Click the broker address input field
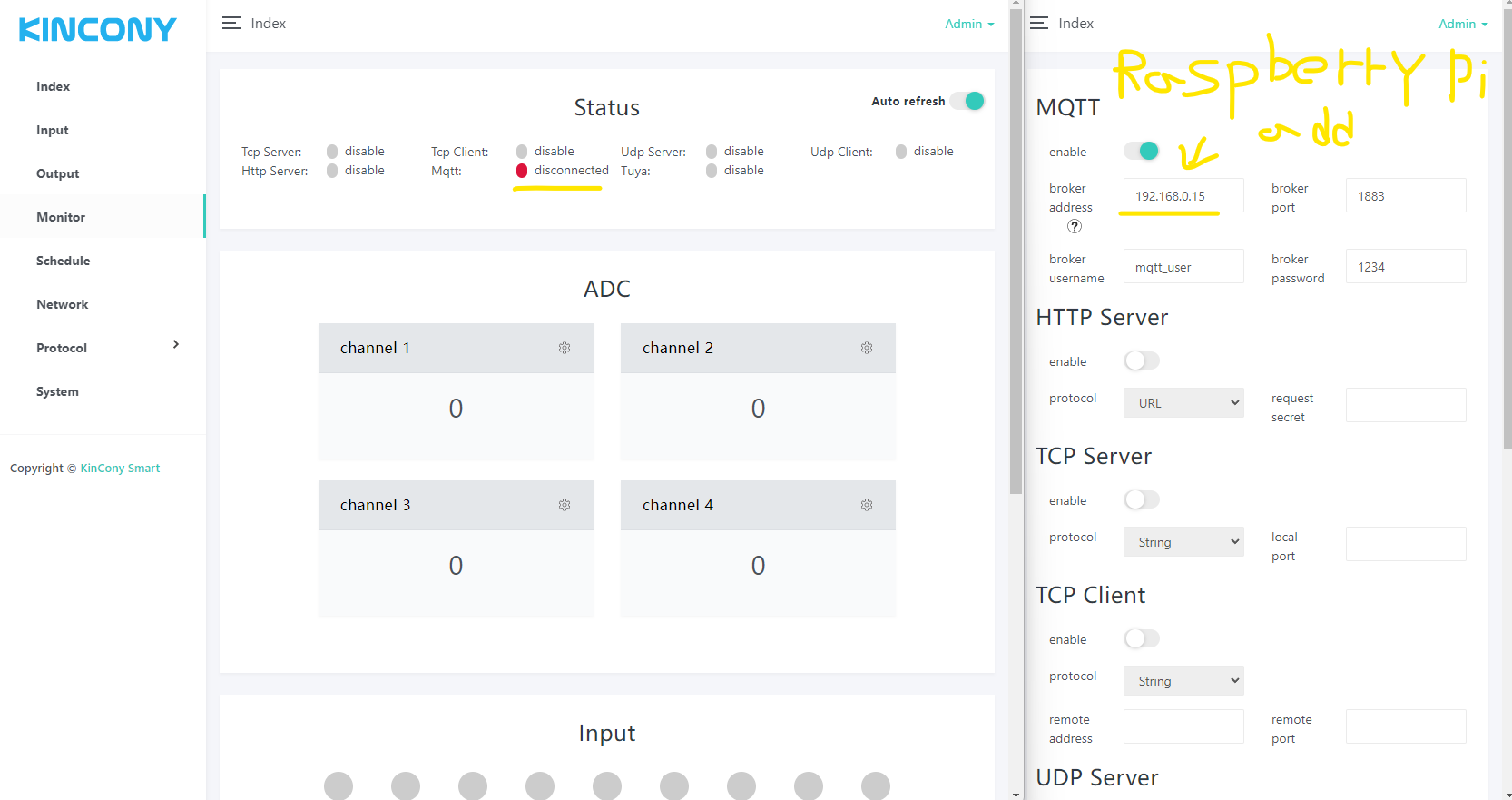This screenshot has width=1512, height=800. tap(1183, 196)
